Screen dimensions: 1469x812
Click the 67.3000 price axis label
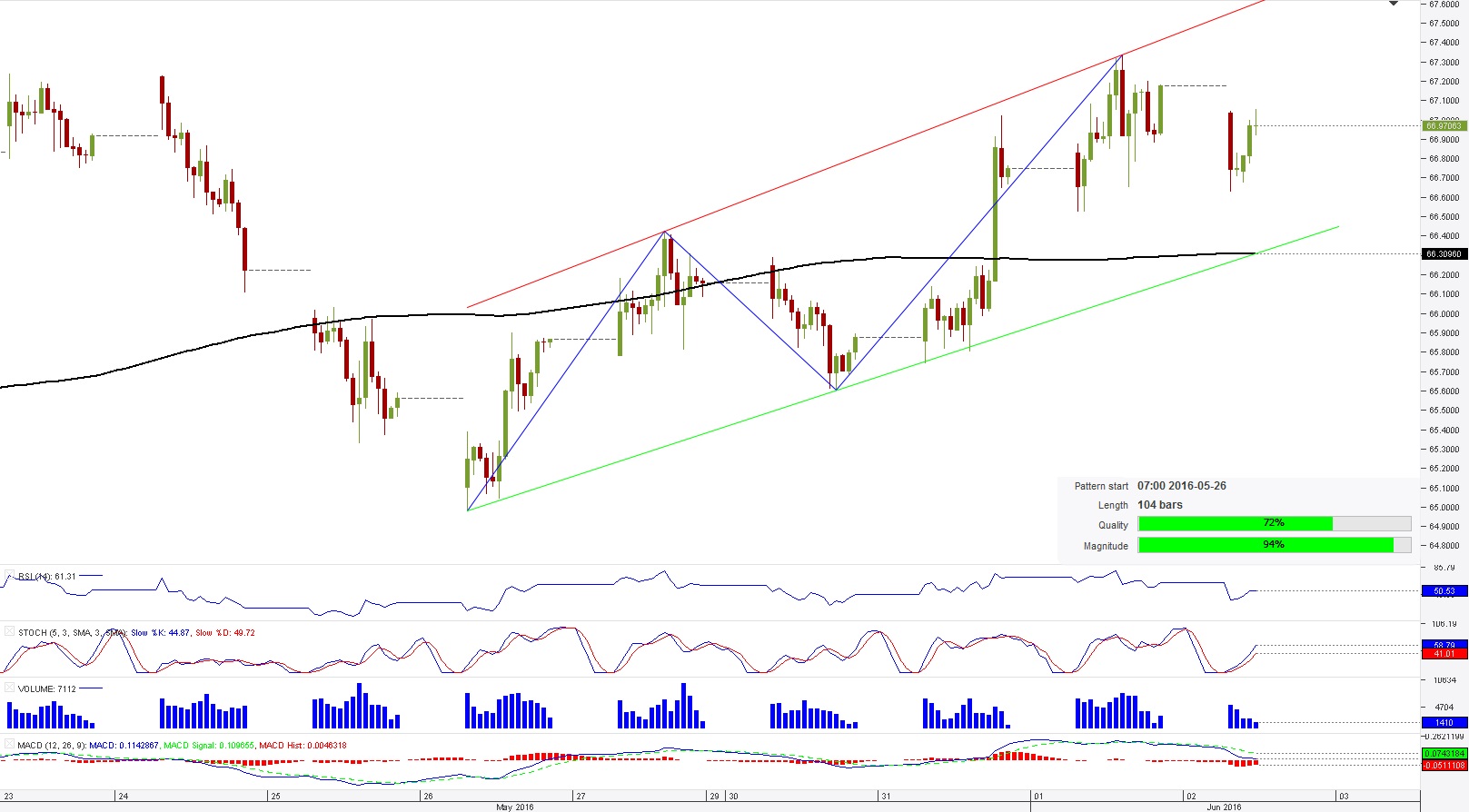point(1444,63)
